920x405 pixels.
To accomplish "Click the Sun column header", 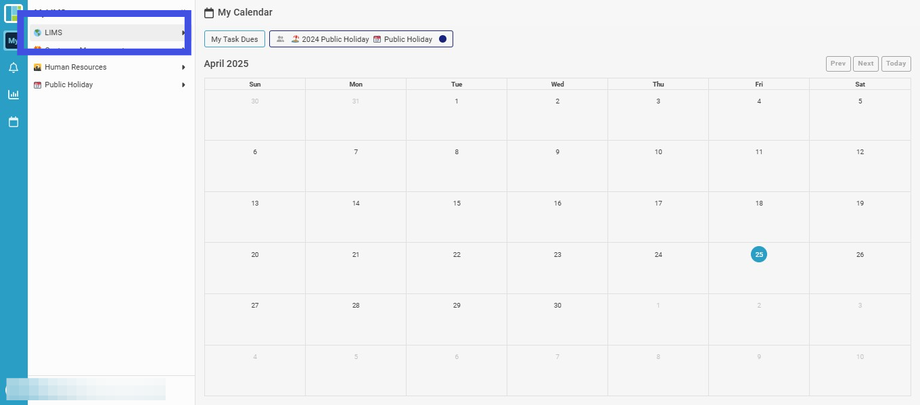I will [x=255, y=85].
